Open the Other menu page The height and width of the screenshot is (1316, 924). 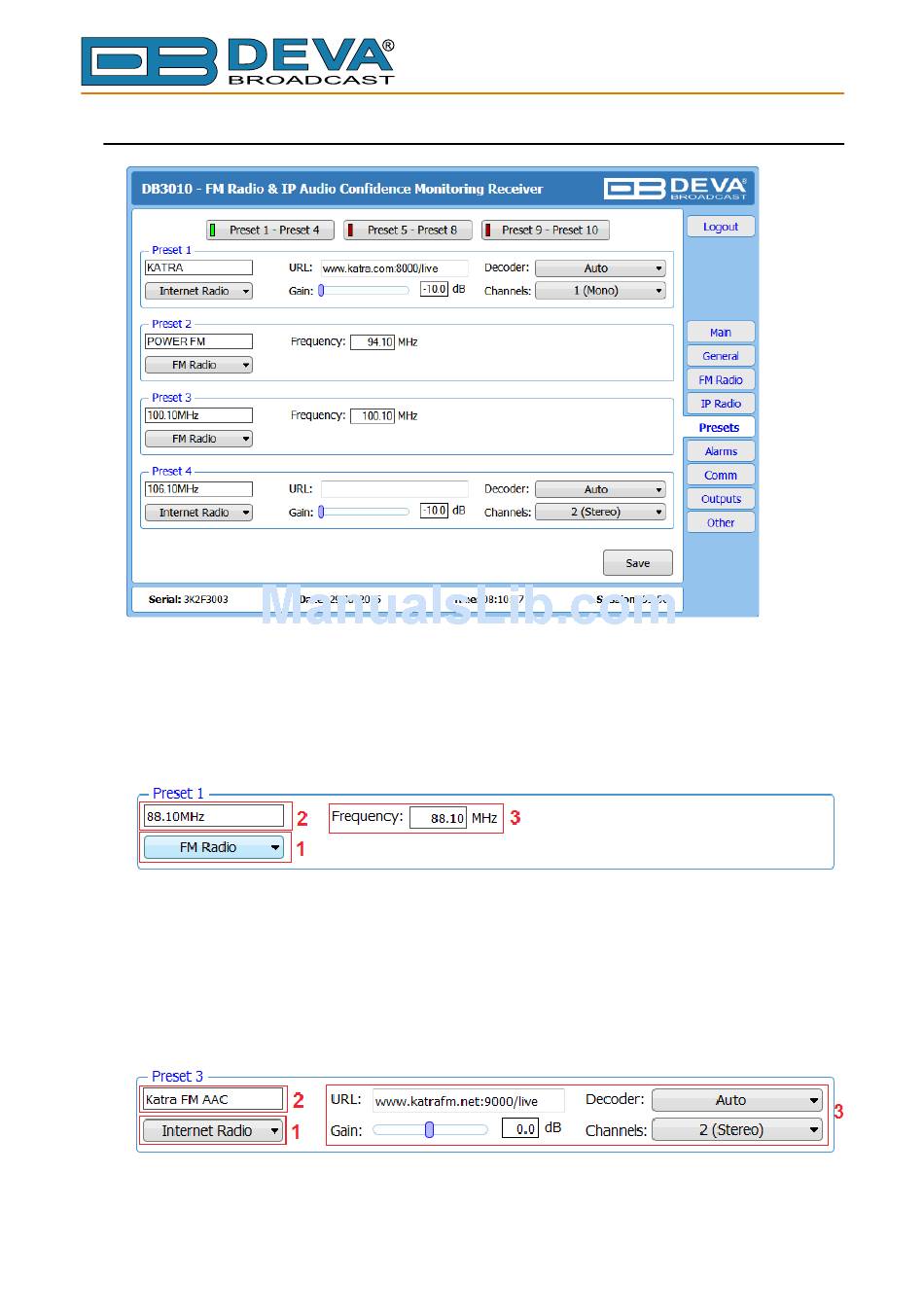721,523
